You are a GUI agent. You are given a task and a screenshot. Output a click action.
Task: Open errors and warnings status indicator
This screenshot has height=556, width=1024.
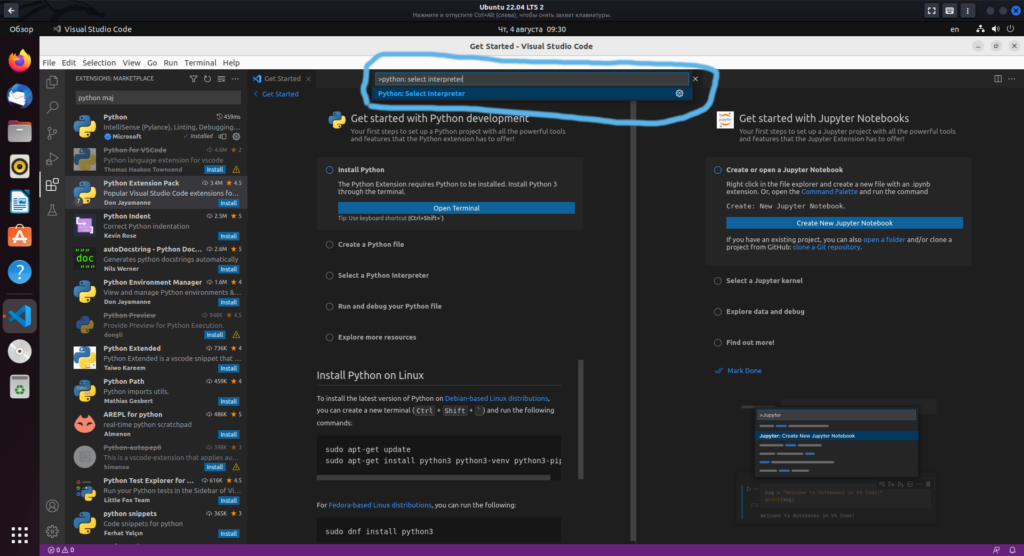(61, 550)
